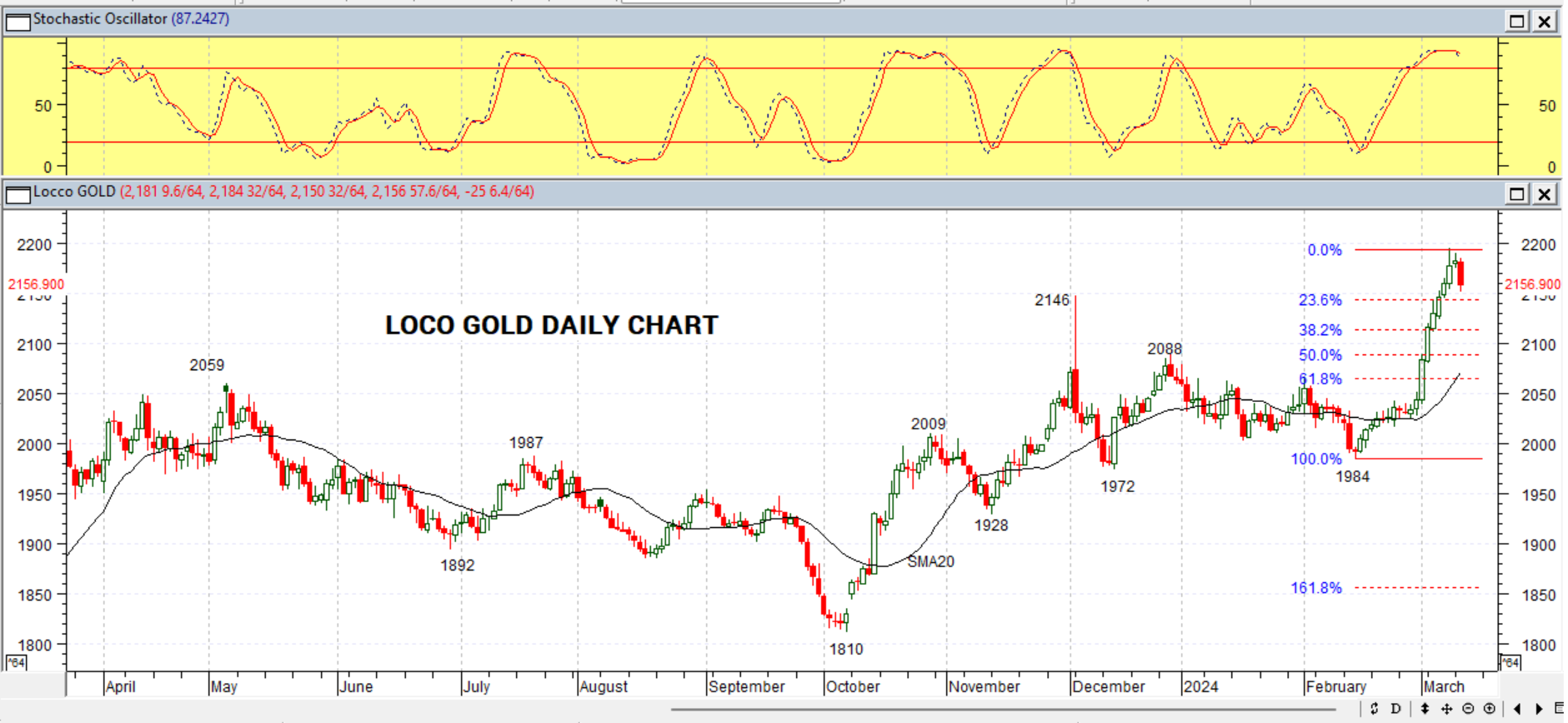Viewport: 1568px width, 723px height.
Task: Click the March label on the date axis
Action: click(x=1445, y=686)
